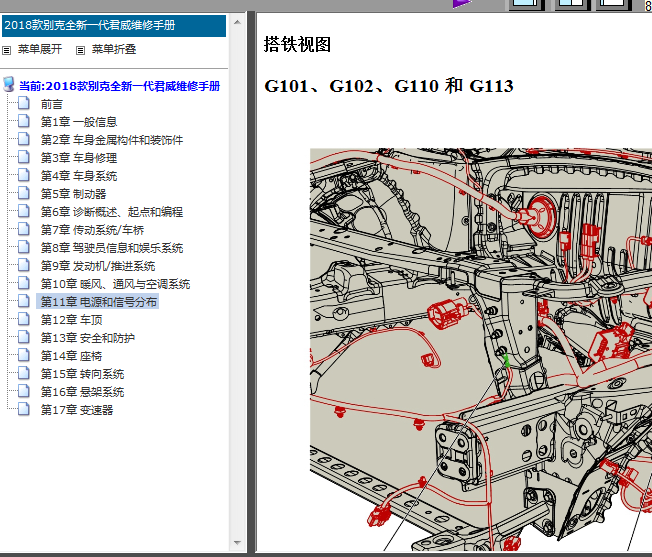Open 第12章 车顶
Screen dimensions: 652x557
click(72, 320)
